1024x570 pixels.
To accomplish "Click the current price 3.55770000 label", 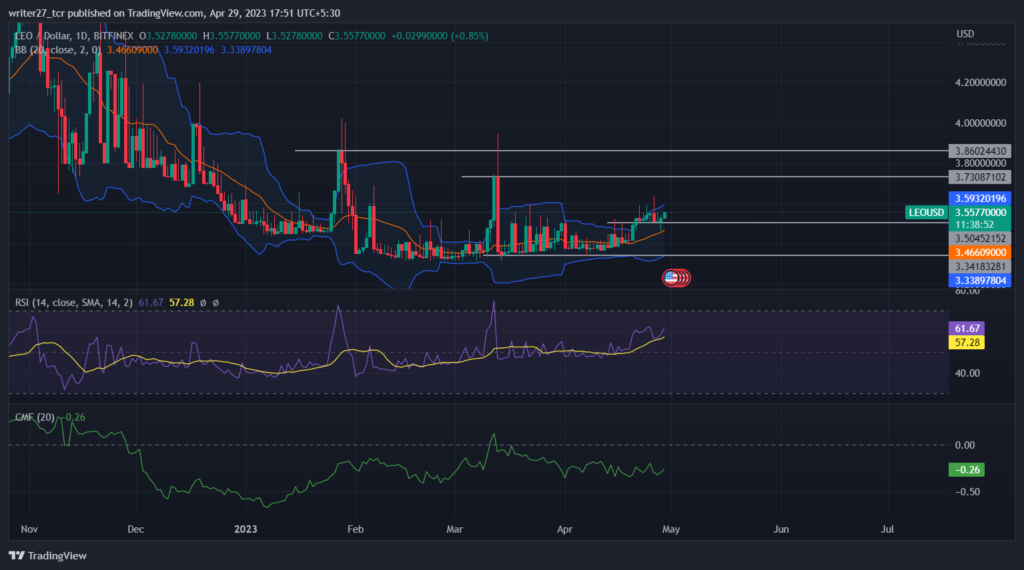I will [980, 212].
